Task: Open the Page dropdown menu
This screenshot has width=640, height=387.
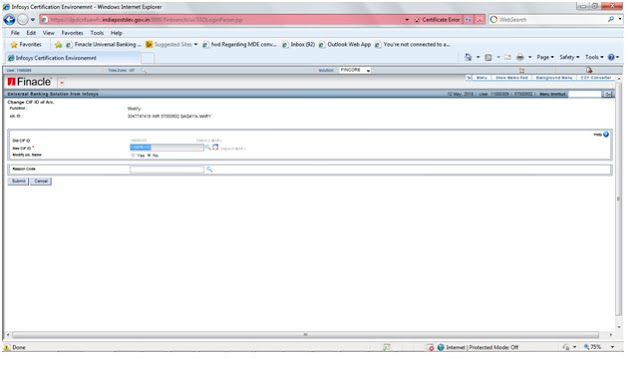Action: click(545, 57)
